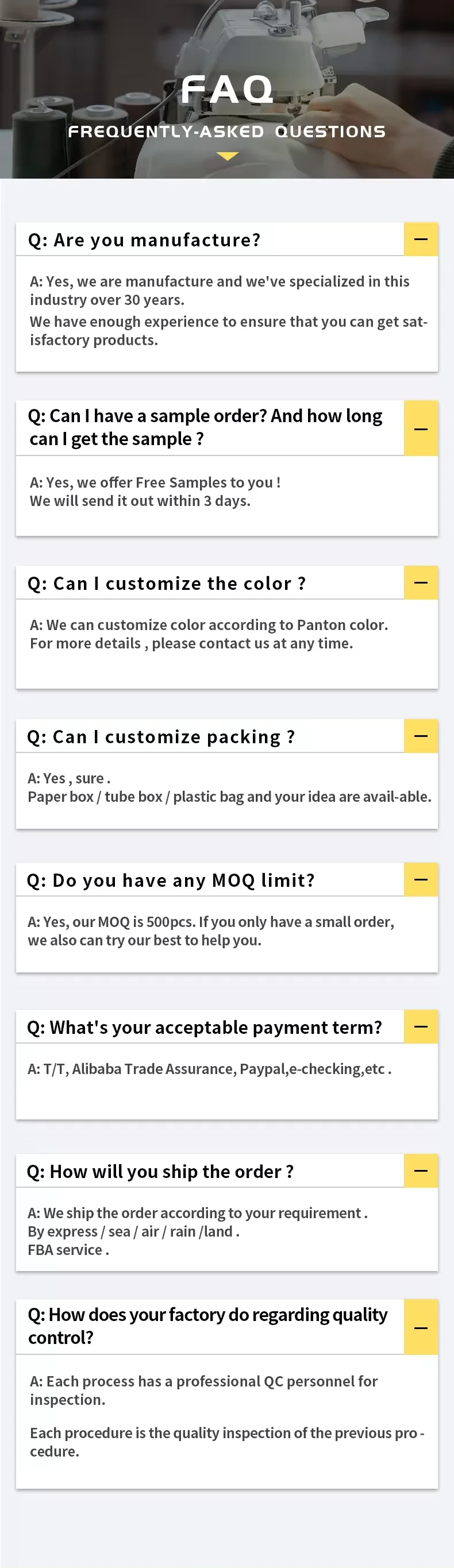The width and height of the screenshot is (454, 1568).
Task: Click the 'Alibaba Trade Assurance' payment answer text
Action: tap(152, 1069)
